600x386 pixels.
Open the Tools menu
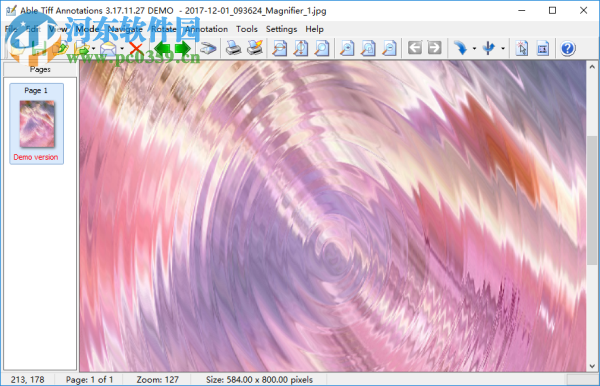click(247, 29)
